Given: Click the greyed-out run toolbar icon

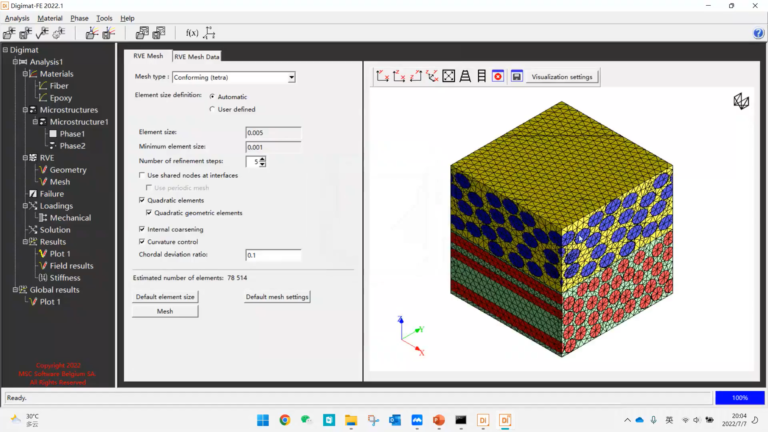Looking at the screenshot, I should point(59,33).
